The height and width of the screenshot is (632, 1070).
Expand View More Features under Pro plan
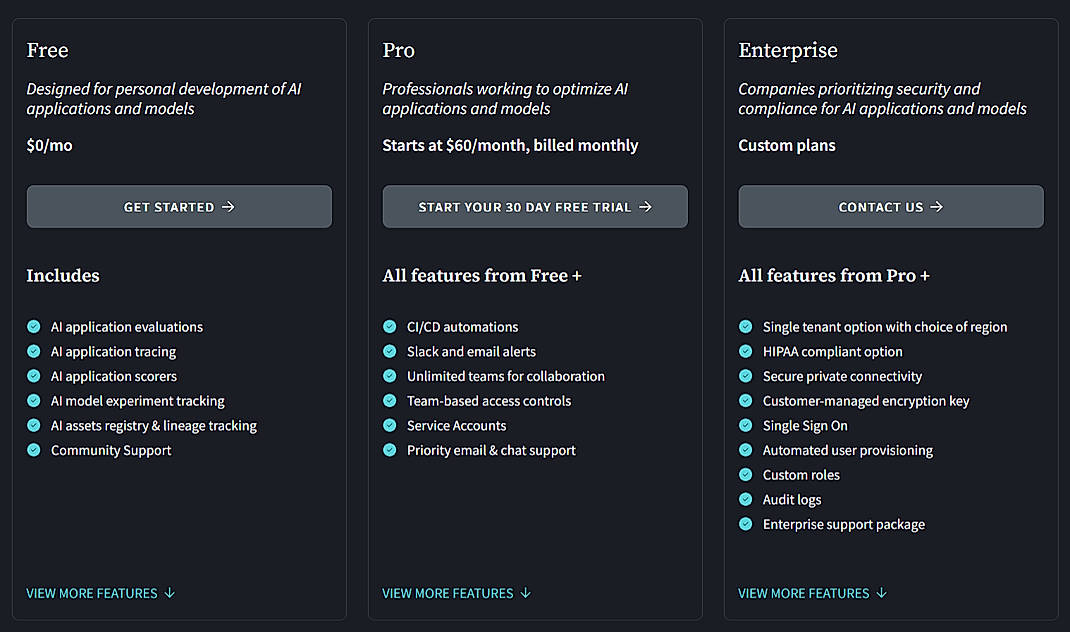(457, 593)
